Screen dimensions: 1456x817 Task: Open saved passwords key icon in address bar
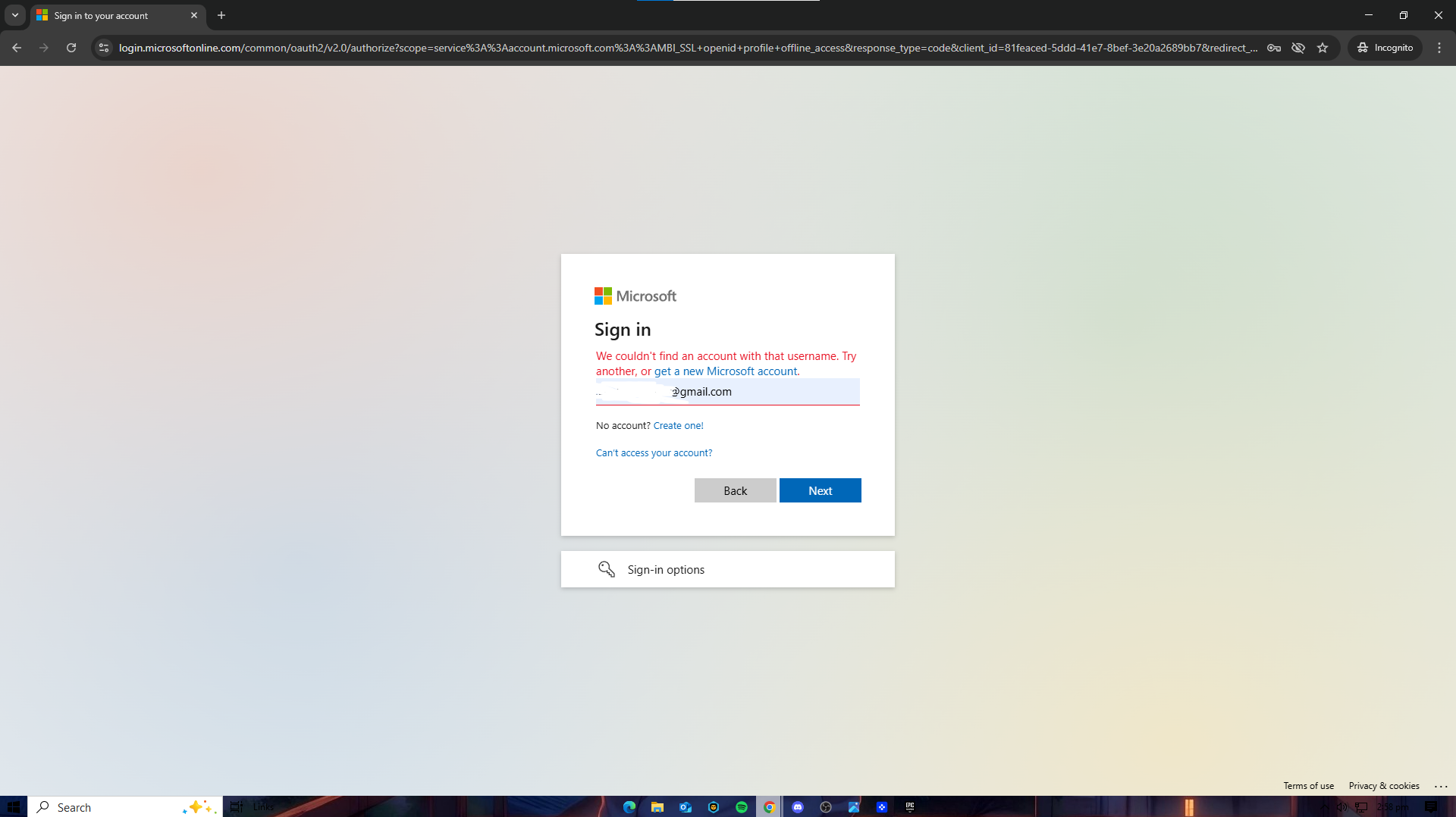point(1274,48)
